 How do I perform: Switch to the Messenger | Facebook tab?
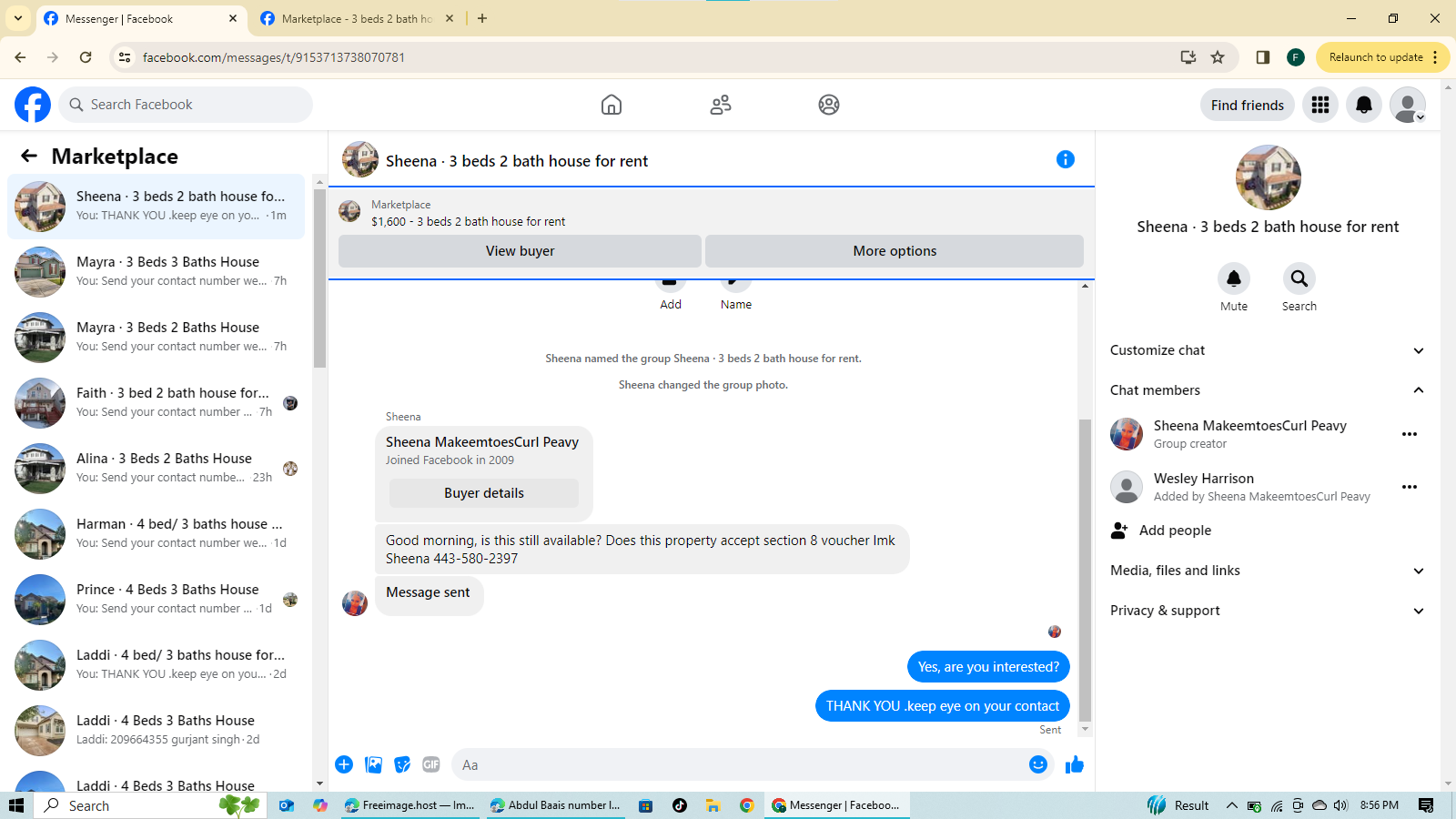[x=141, y=19]
